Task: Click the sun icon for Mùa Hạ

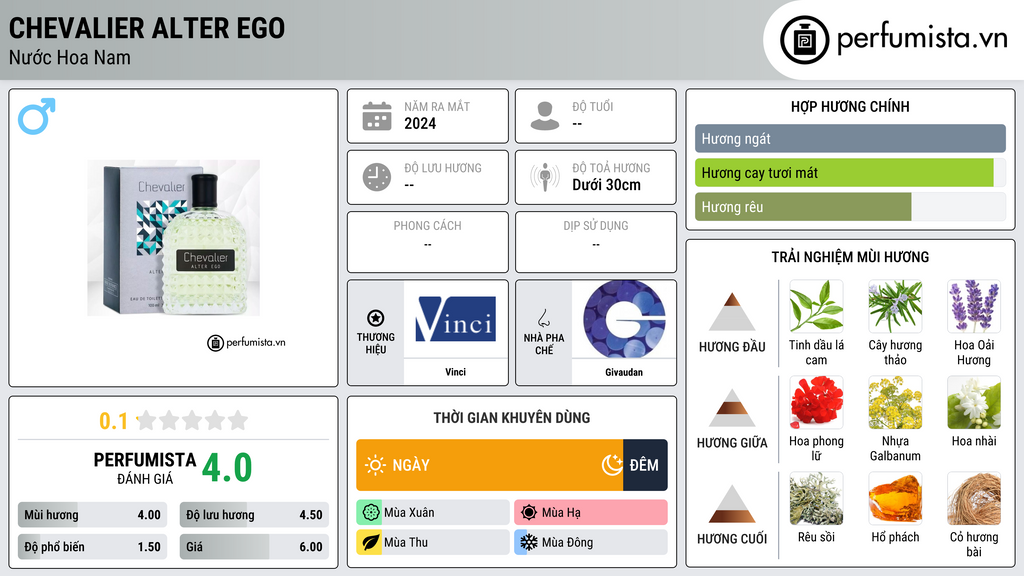Action: tap(528, 513)
